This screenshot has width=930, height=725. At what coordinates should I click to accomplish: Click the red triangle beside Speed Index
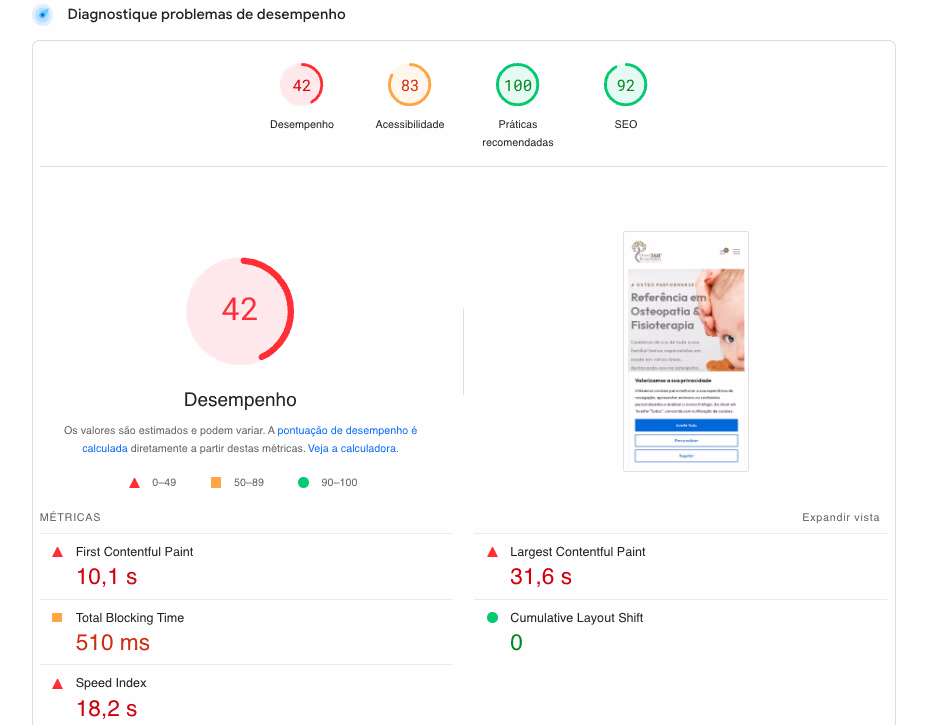[57, 684]
